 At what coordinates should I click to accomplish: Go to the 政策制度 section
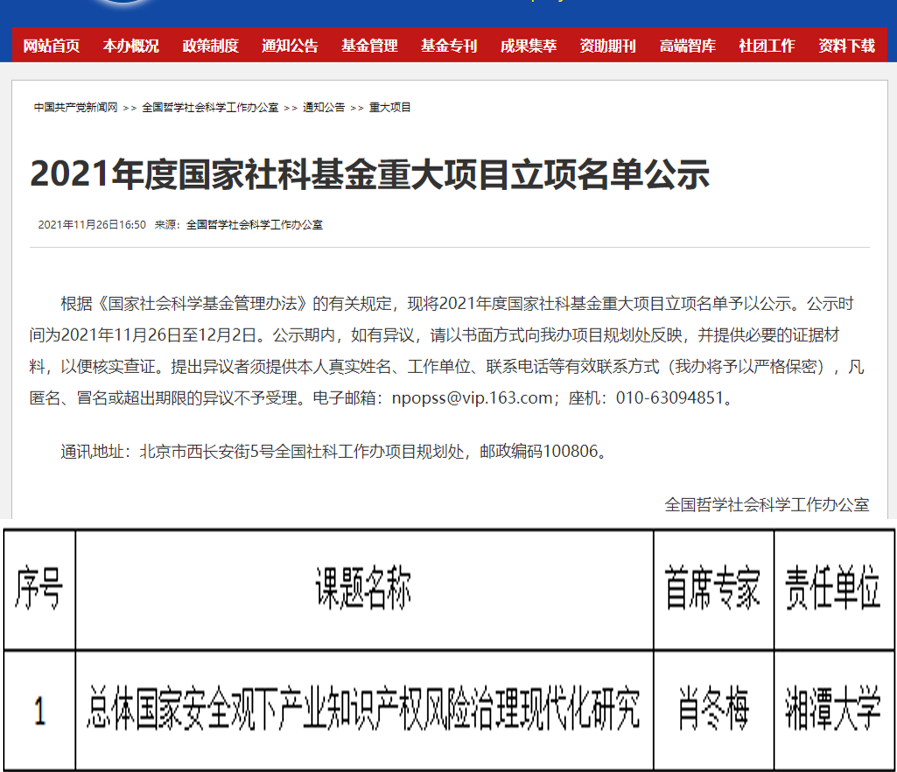point(211,45)
